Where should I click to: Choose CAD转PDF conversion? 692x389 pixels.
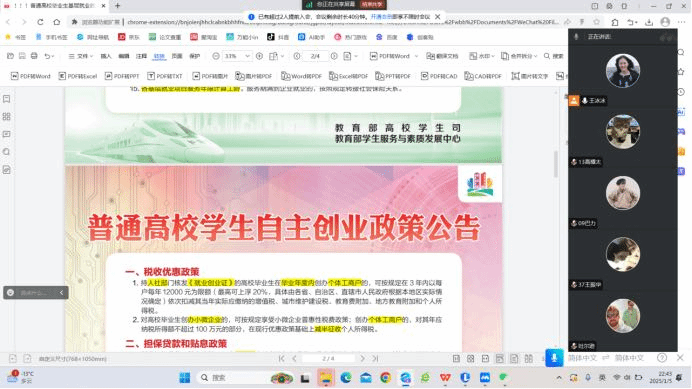pos(483,76)
